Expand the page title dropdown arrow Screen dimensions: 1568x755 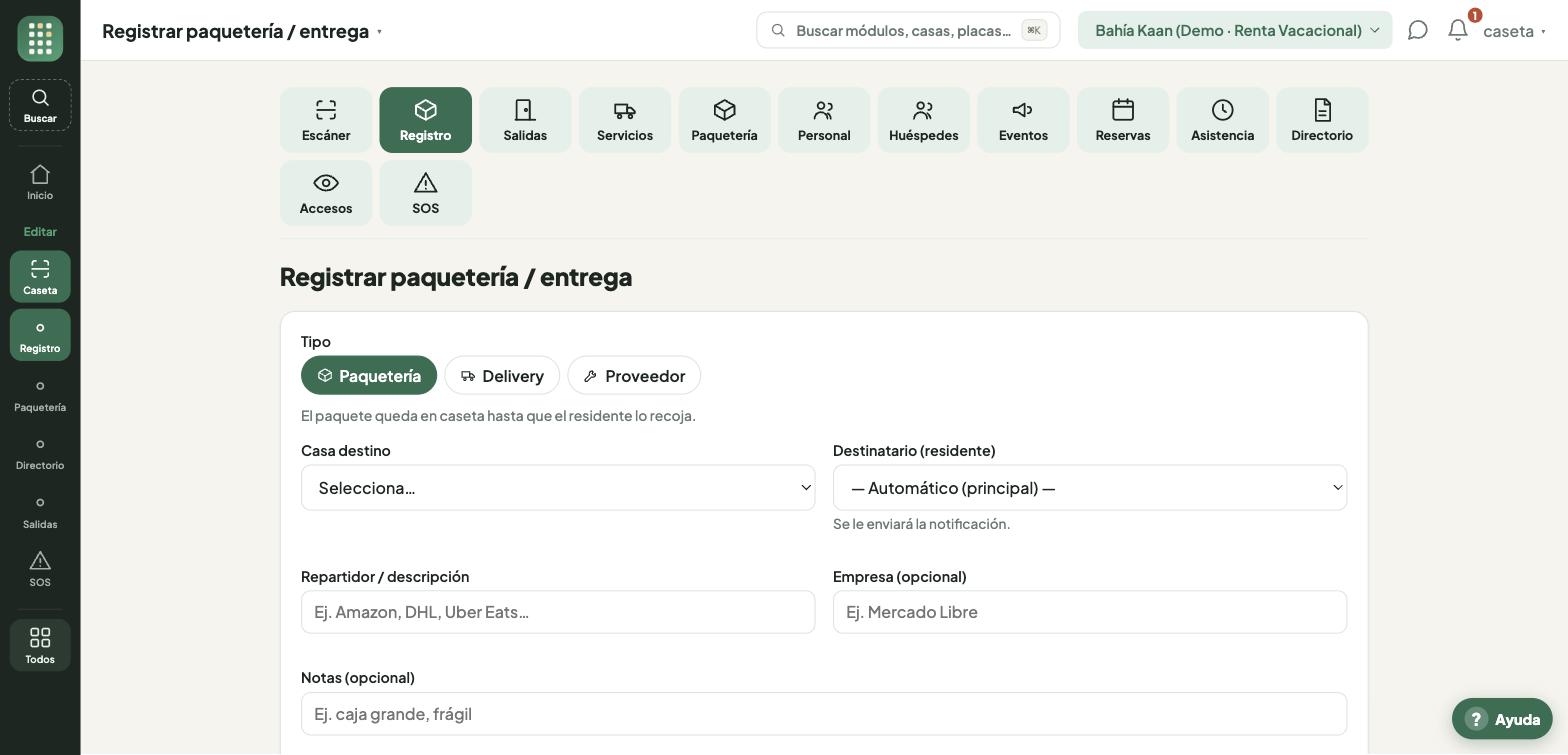pyautogui.click(x=380, y=32)
